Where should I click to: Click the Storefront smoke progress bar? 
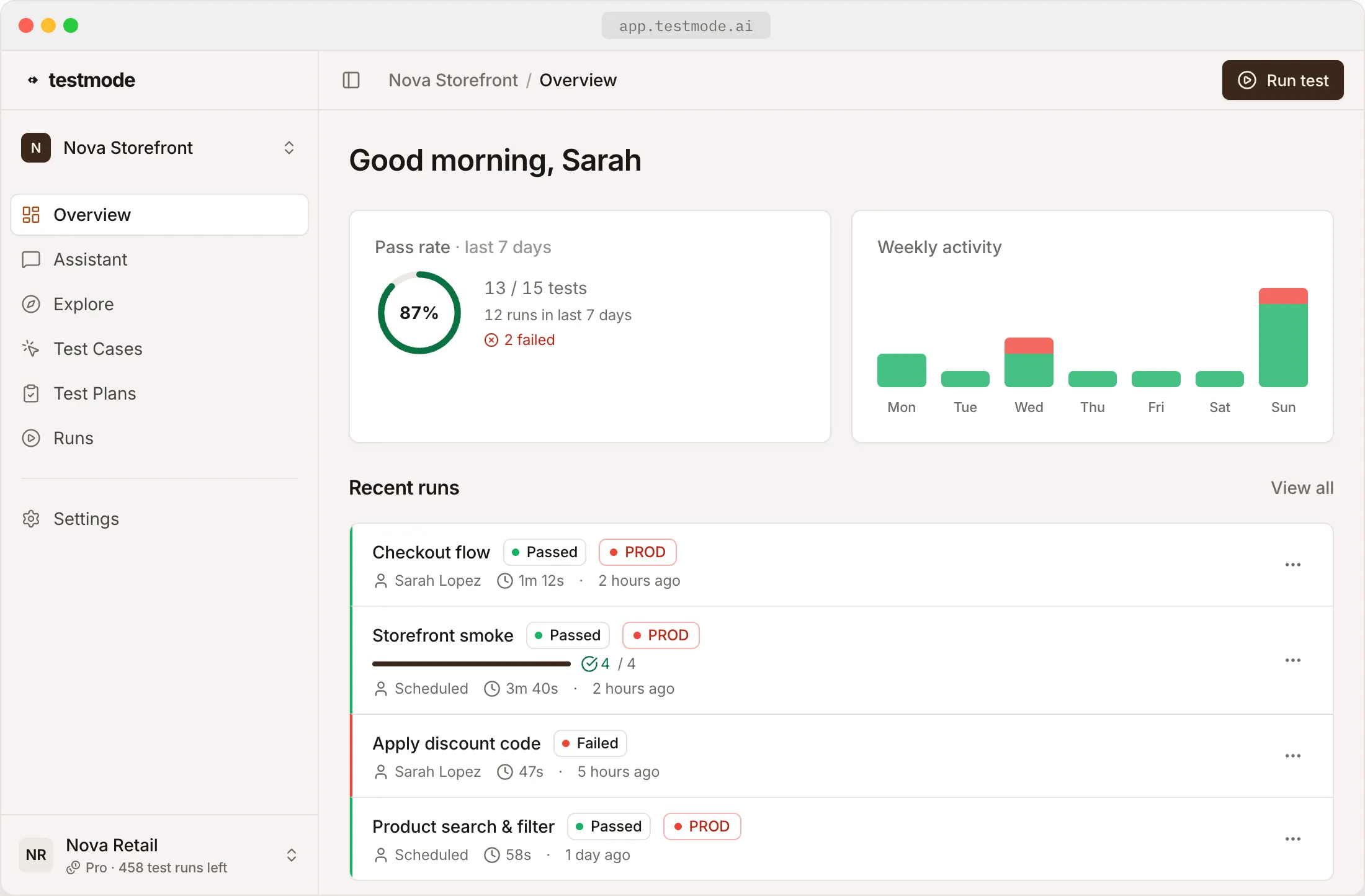click(x=472, y=664)
